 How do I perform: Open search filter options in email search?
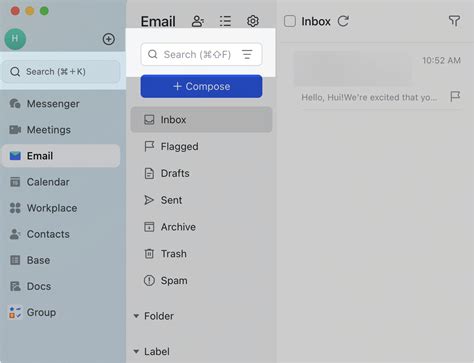[x=247, y=54]
